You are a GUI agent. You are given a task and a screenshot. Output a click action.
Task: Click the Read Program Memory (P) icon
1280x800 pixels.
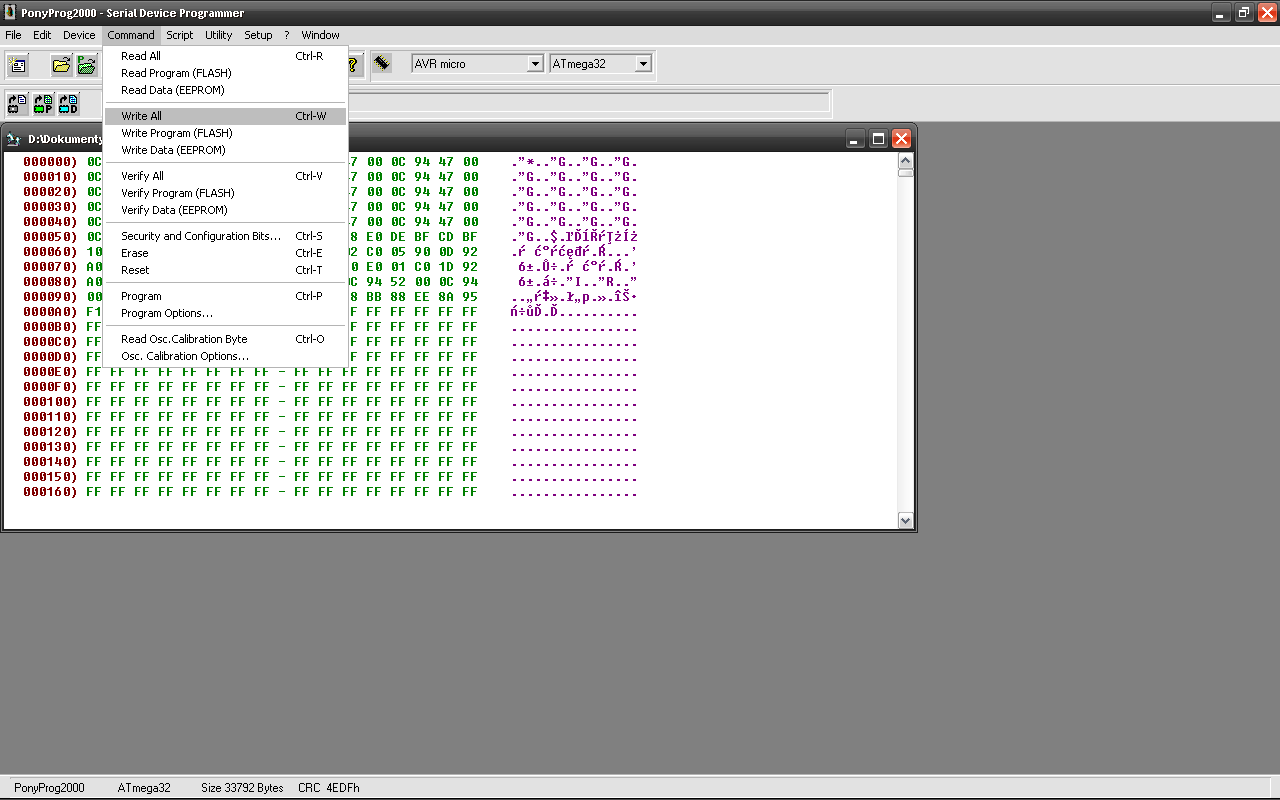43,103
